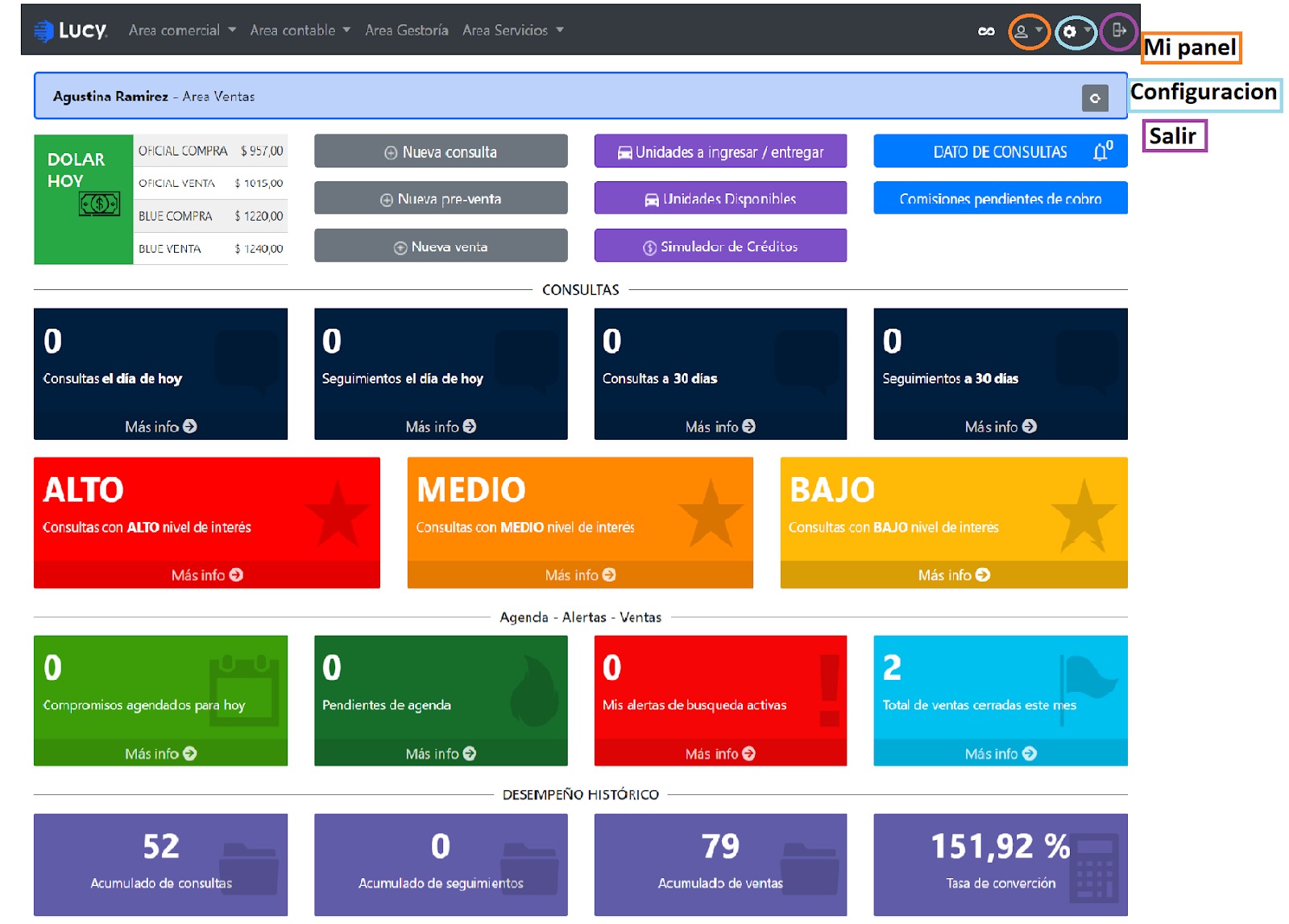Open Más info for Pendientes de agenda

point(441,753)
